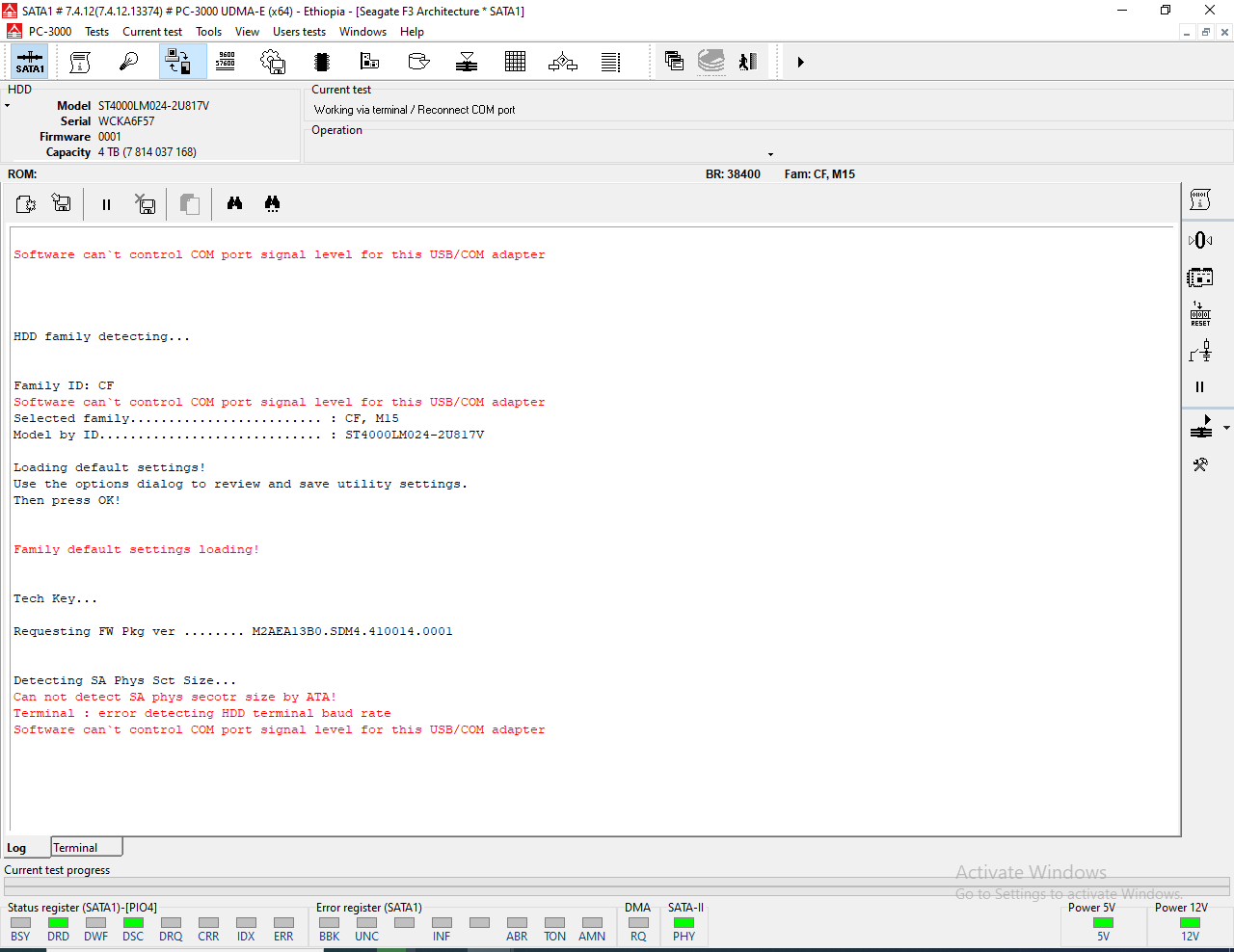
Task: Click the new log gear-page icon
Action: tap(26, 203)
